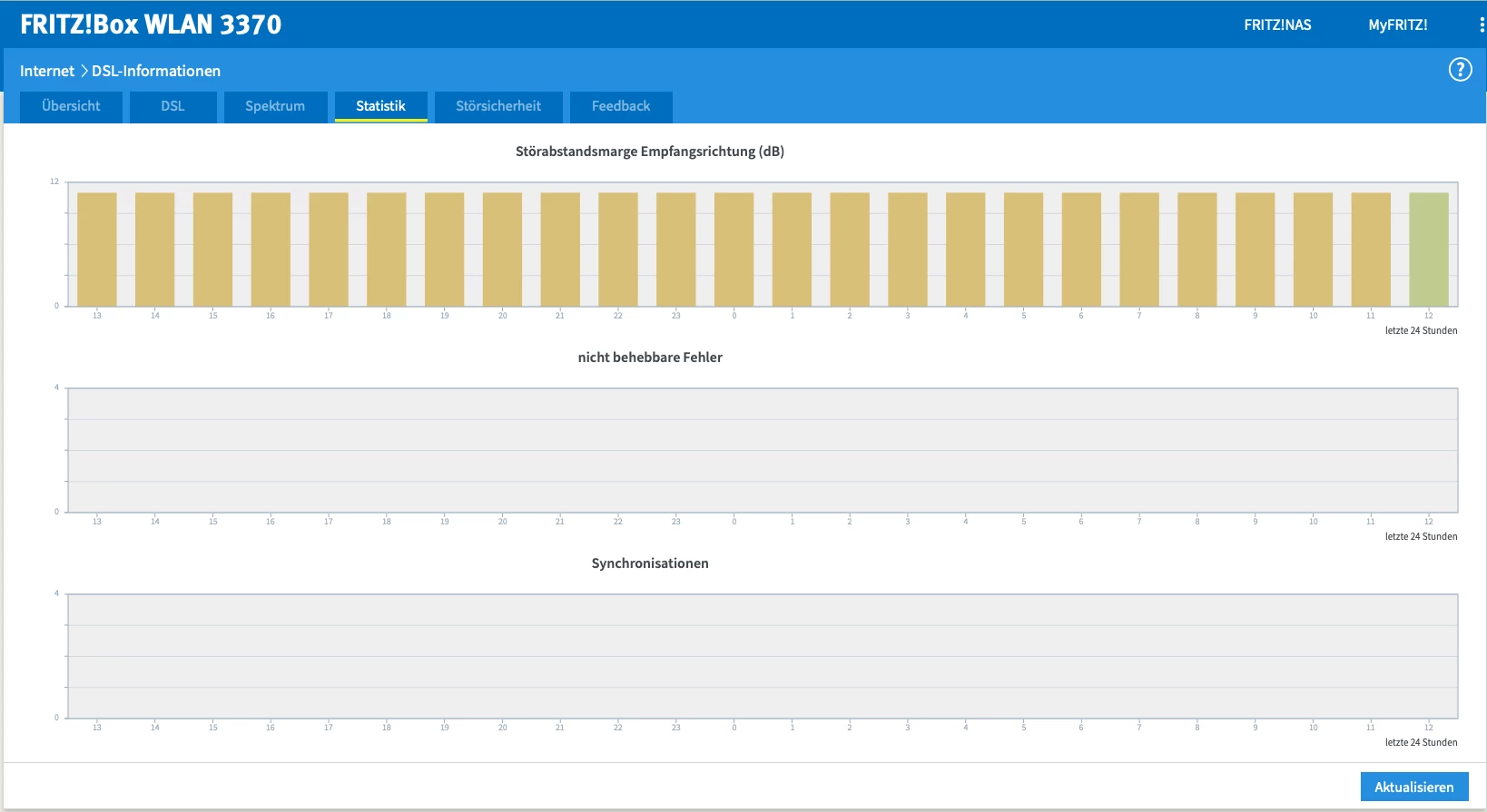The width and height of the screenshot is (1487, 812).
Task: Click the green bar for hour 12
Action: 1428,249
